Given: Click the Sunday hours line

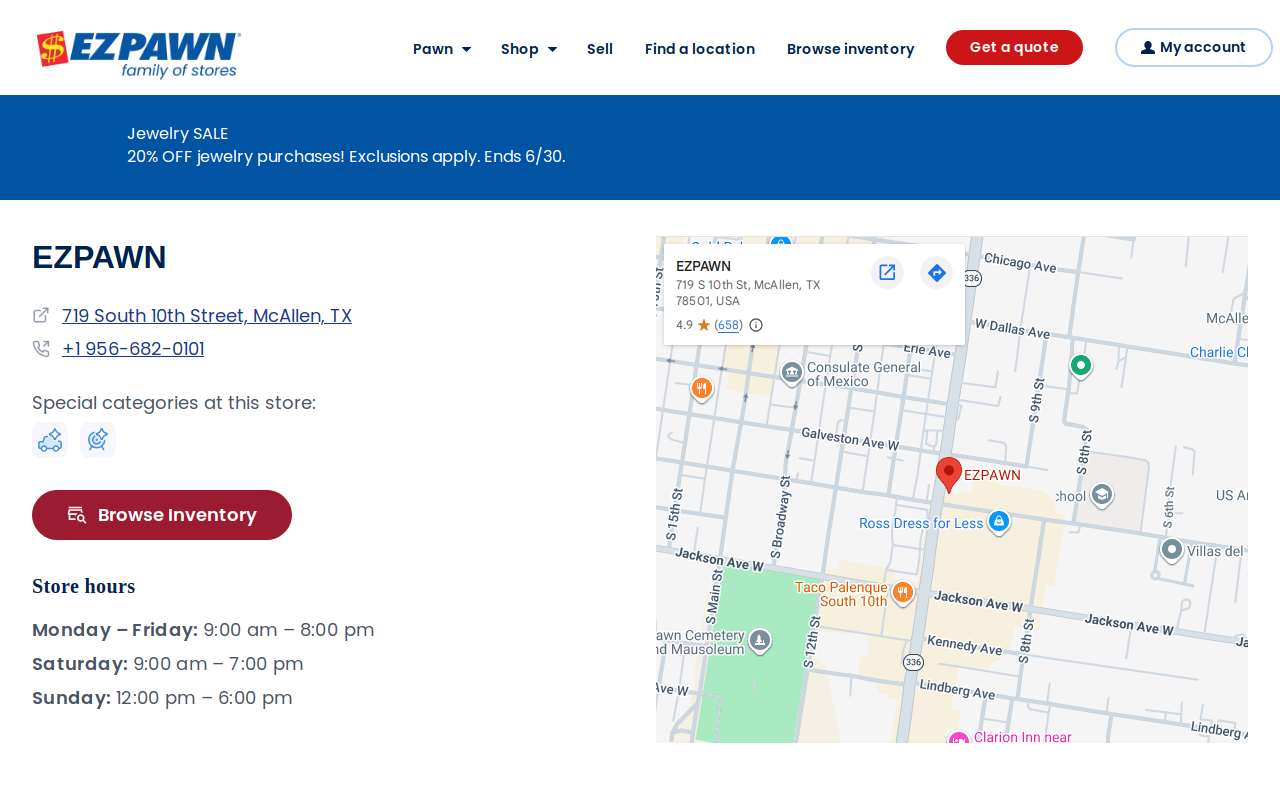Looking at the screenshot, I should pos(162,698).
